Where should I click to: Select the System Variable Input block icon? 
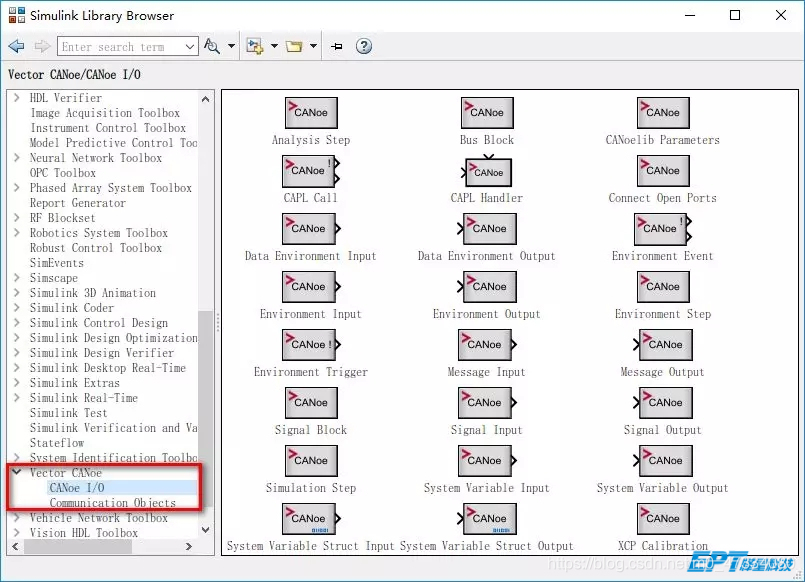click(487, 461)
